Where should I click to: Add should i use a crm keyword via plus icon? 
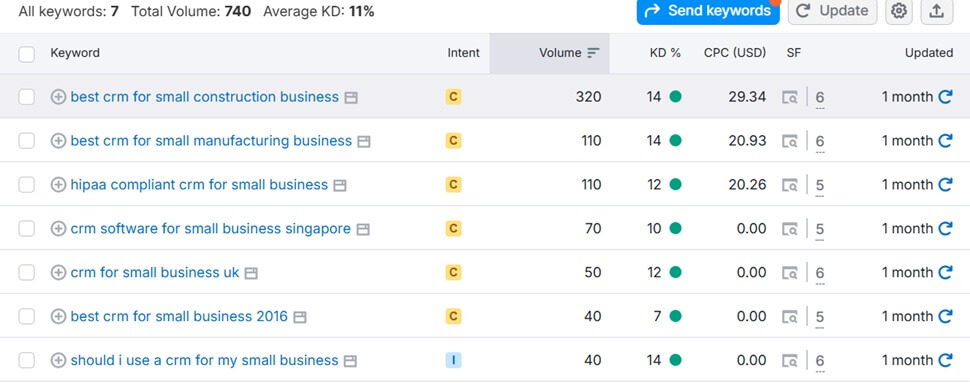pos(58,361)
